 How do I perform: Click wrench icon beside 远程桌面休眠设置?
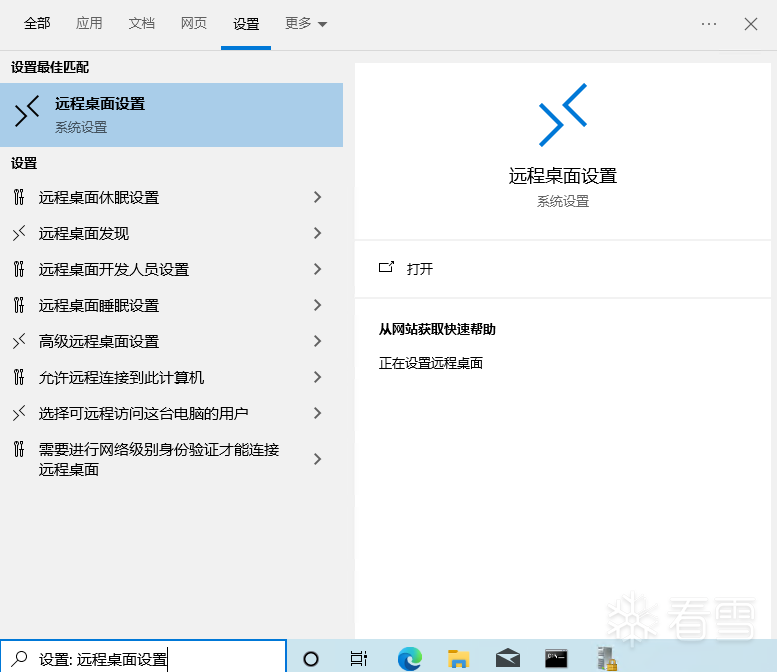tap(19, 197)
